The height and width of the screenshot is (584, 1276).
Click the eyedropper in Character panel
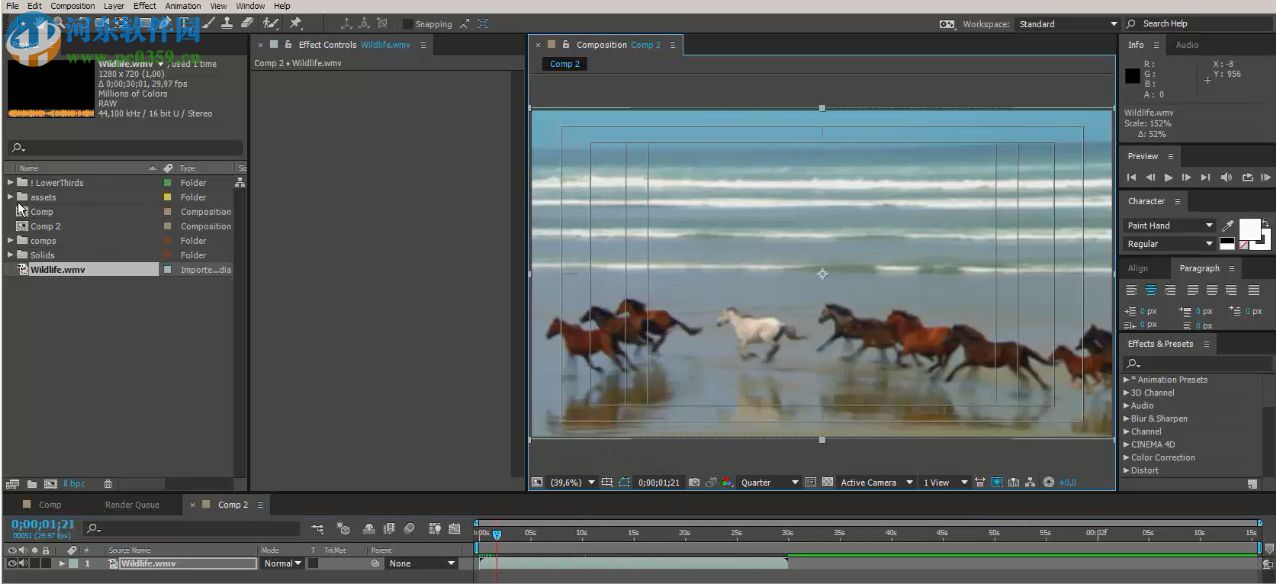coord(1227,226)
